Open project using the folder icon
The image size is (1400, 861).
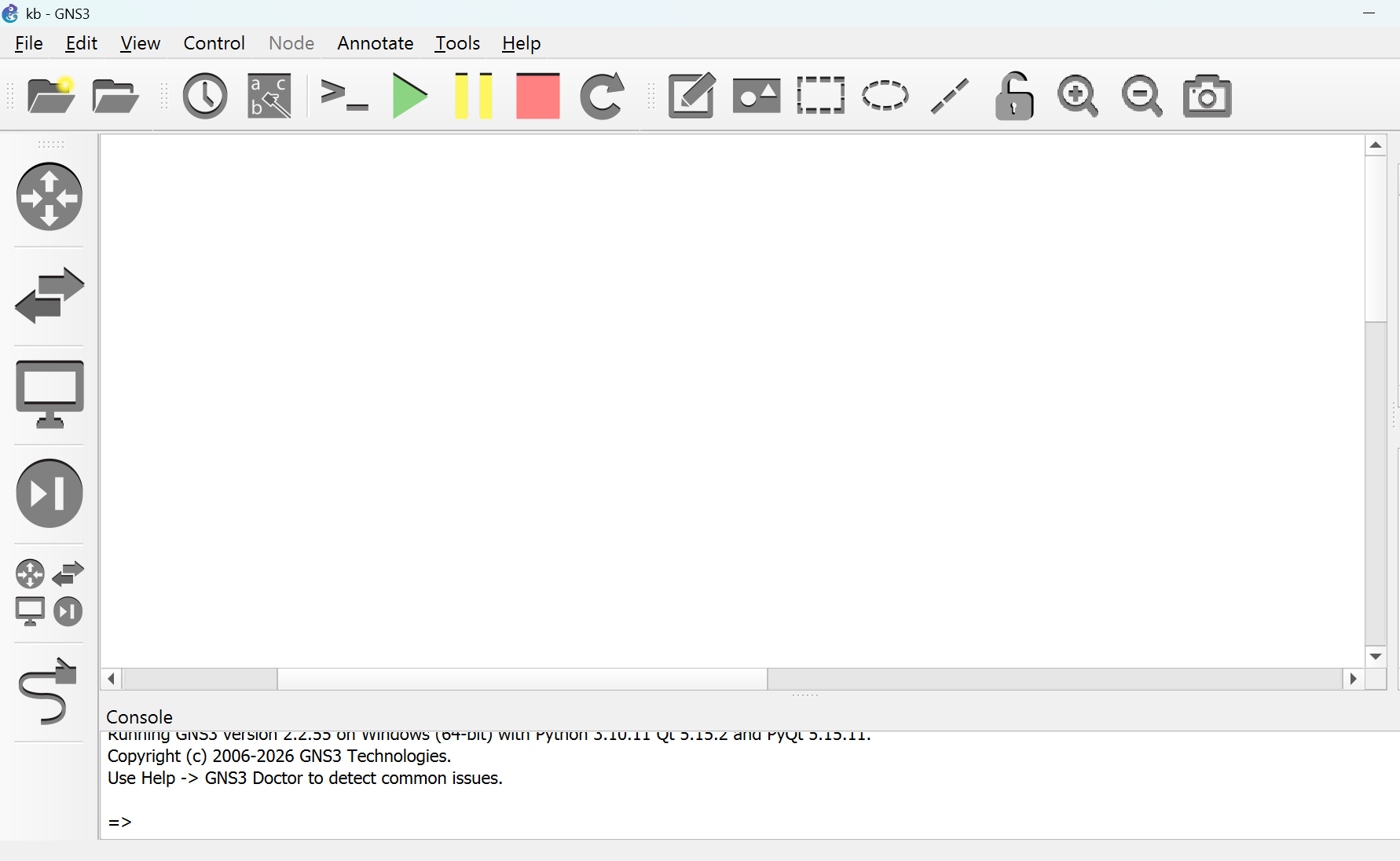tap(115, 96)
